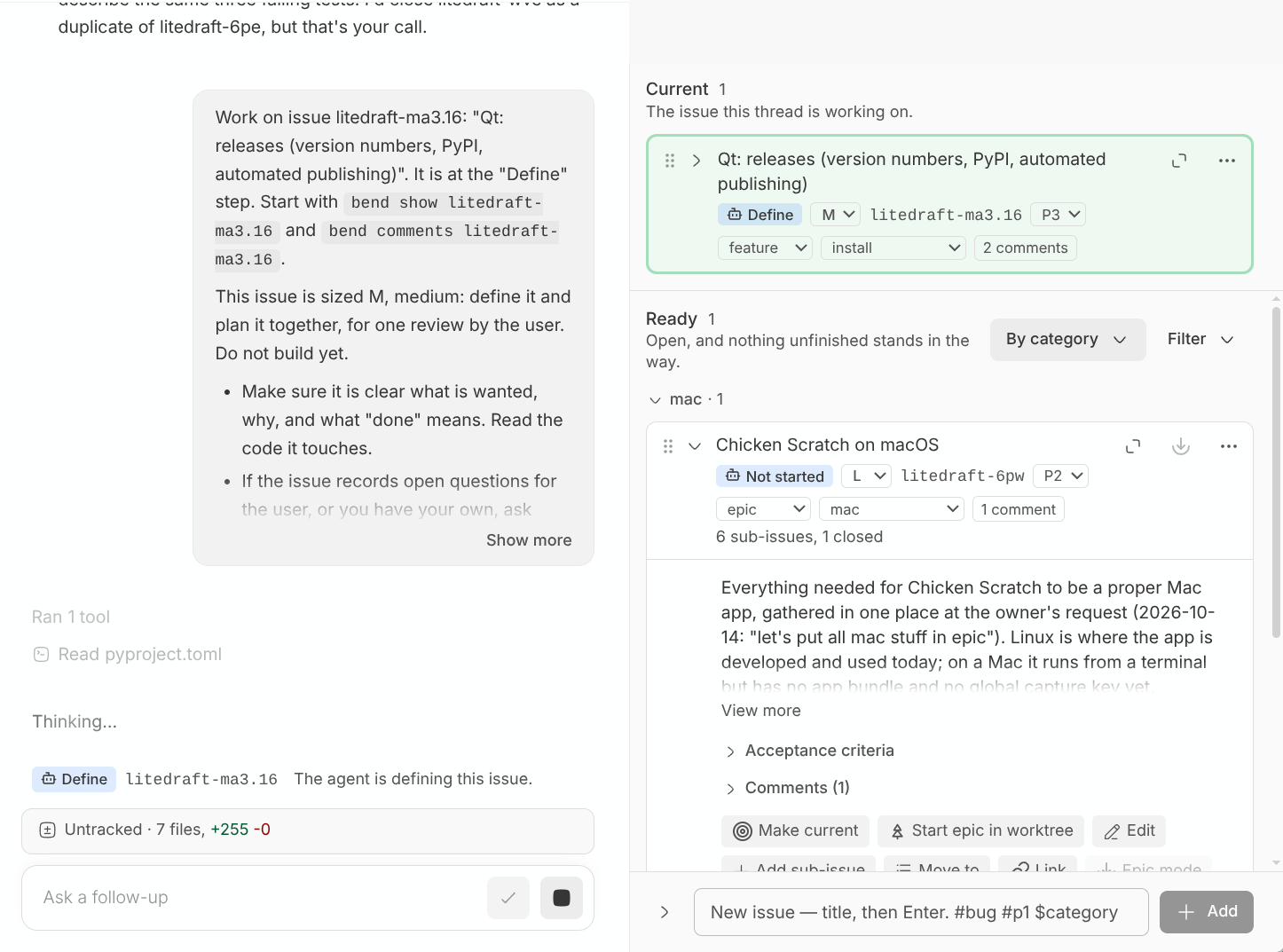The image size is (1283, 952).
Task: Click the Make current button
Action: (795, 830)
